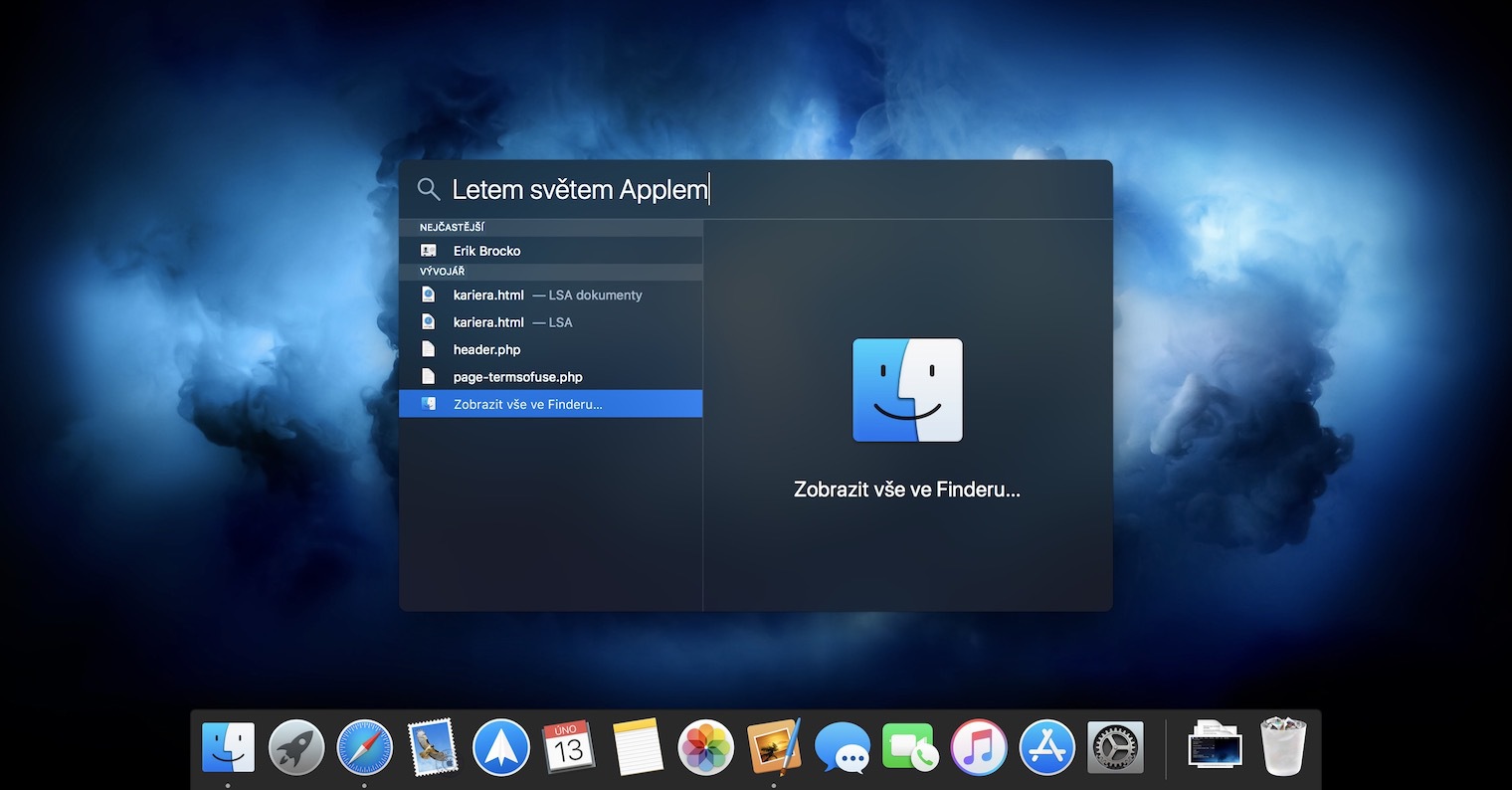Launch the image editor with paintbrush icon
The width and height of the screenshot is (1512, 790).
[x=774, y=747]
